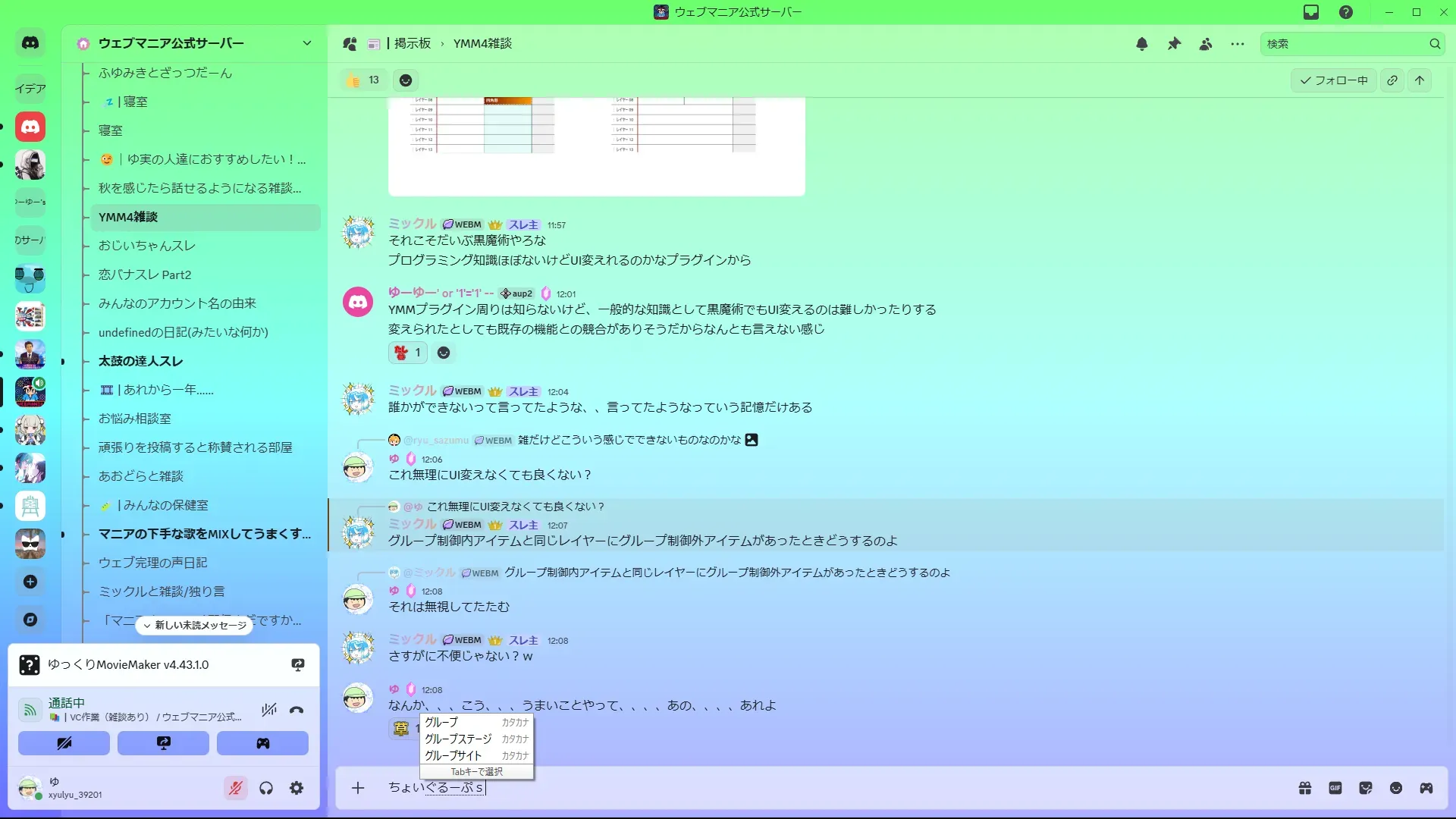Toggle headphone deafen
This screenshot has width=1456, height=819.
266,788
